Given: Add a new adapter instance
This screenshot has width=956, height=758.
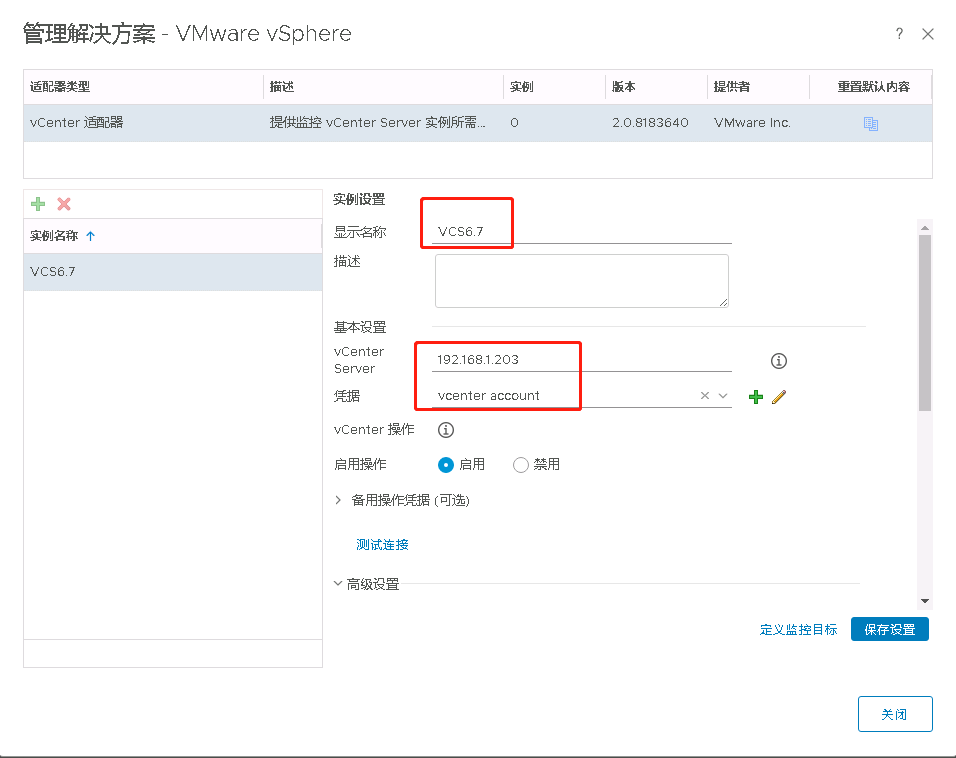Looking at the screenshot, I should coord(38,204).
